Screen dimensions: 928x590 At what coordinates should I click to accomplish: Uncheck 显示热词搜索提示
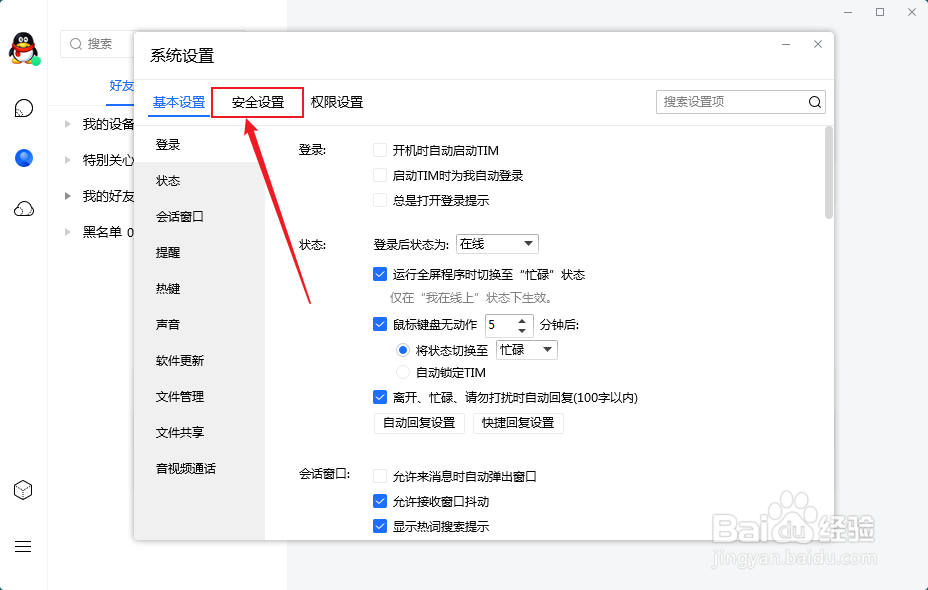[380, 526]
